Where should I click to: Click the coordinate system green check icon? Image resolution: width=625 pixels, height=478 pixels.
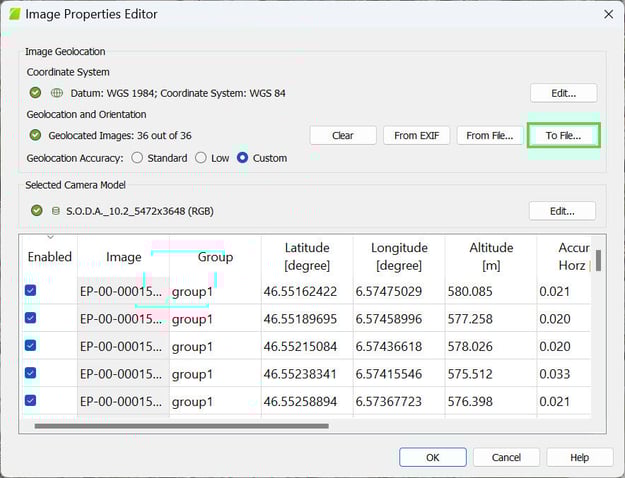click(x=35, y=93)
